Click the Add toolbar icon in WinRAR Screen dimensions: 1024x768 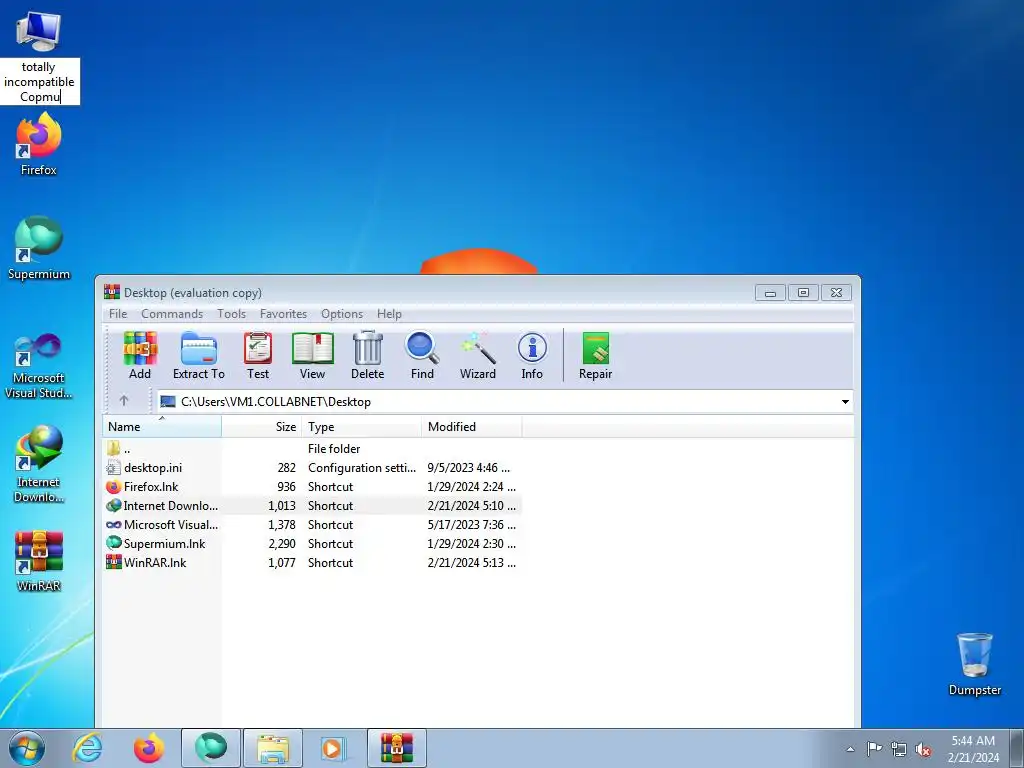click(140, 355)
